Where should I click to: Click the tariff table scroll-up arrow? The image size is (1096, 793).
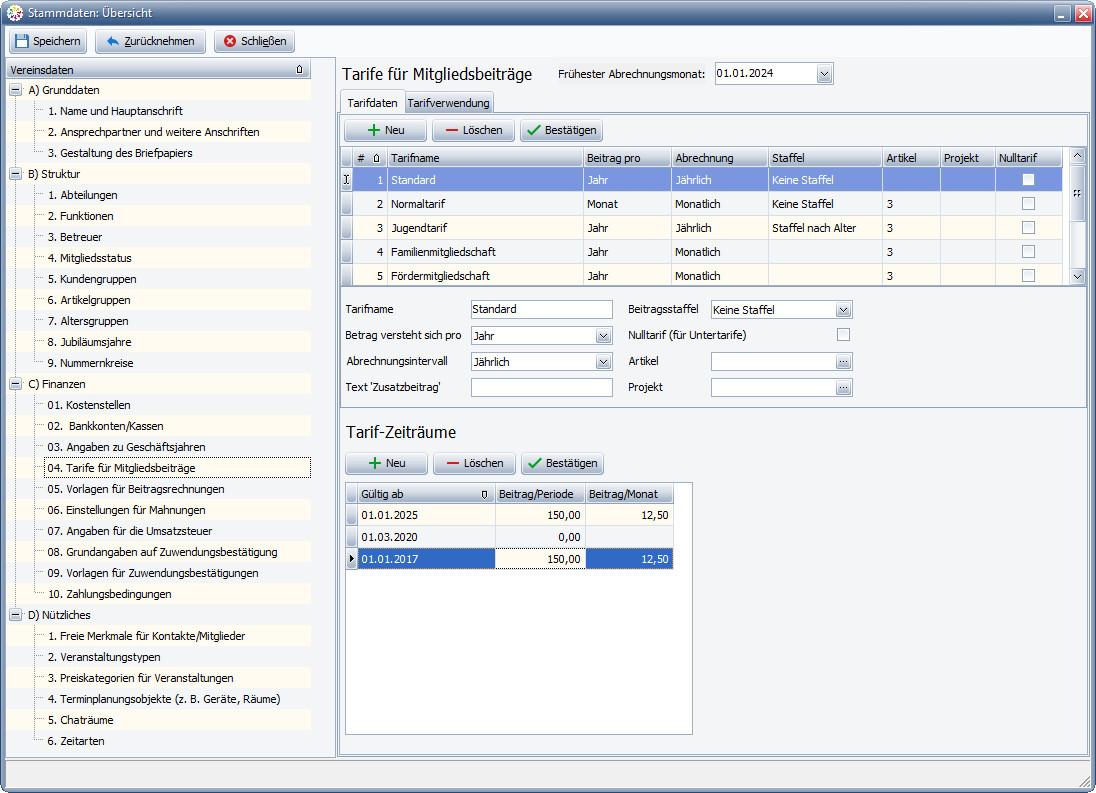(1077, 156)
